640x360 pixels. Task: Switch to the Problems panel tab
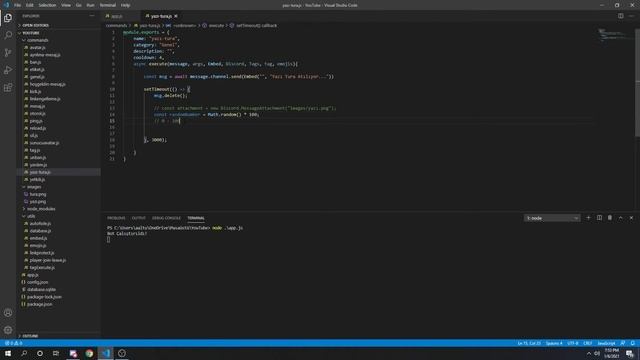click(116, 218)
